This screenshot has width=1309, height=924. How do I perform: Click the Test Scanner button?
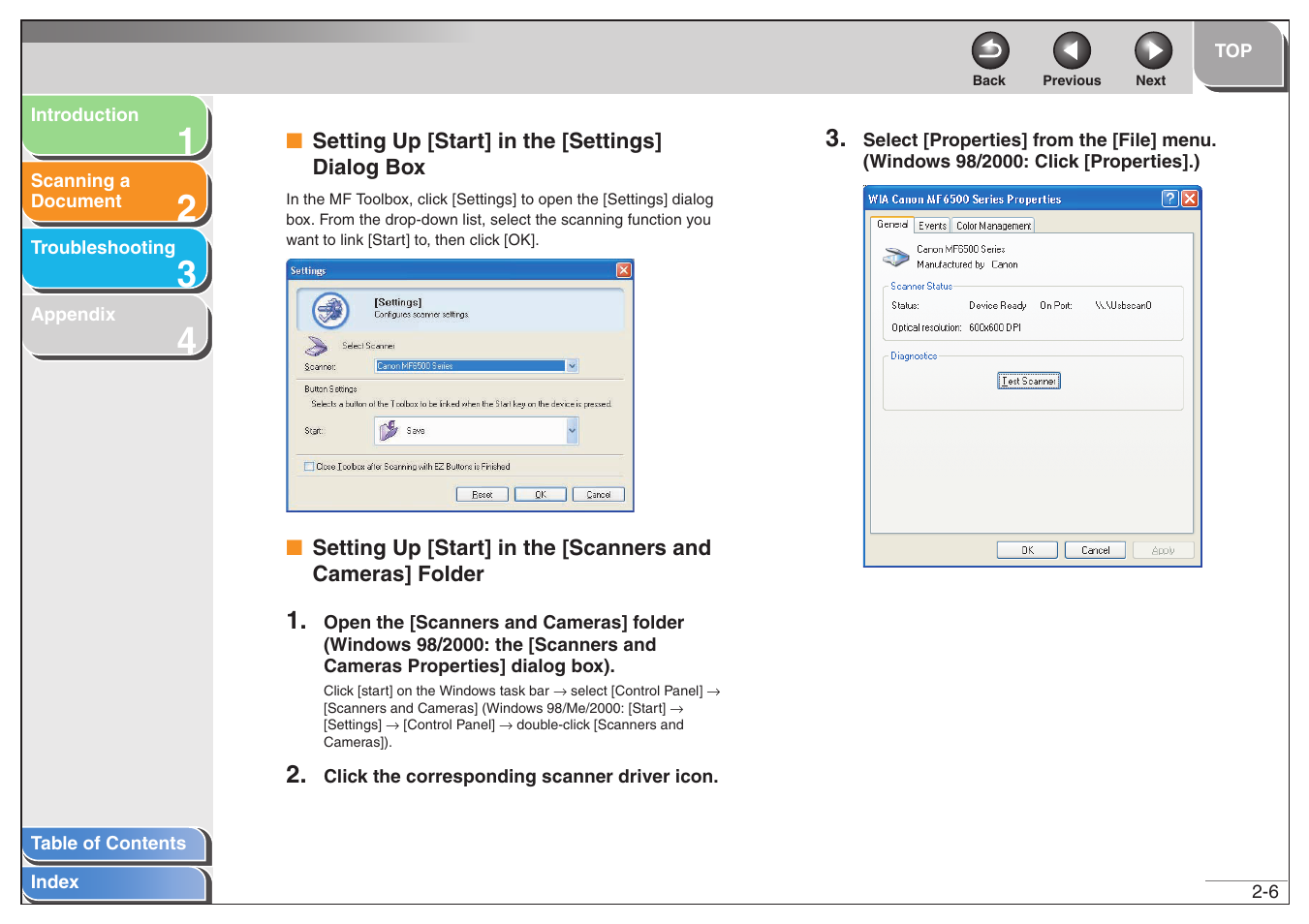1029,381
